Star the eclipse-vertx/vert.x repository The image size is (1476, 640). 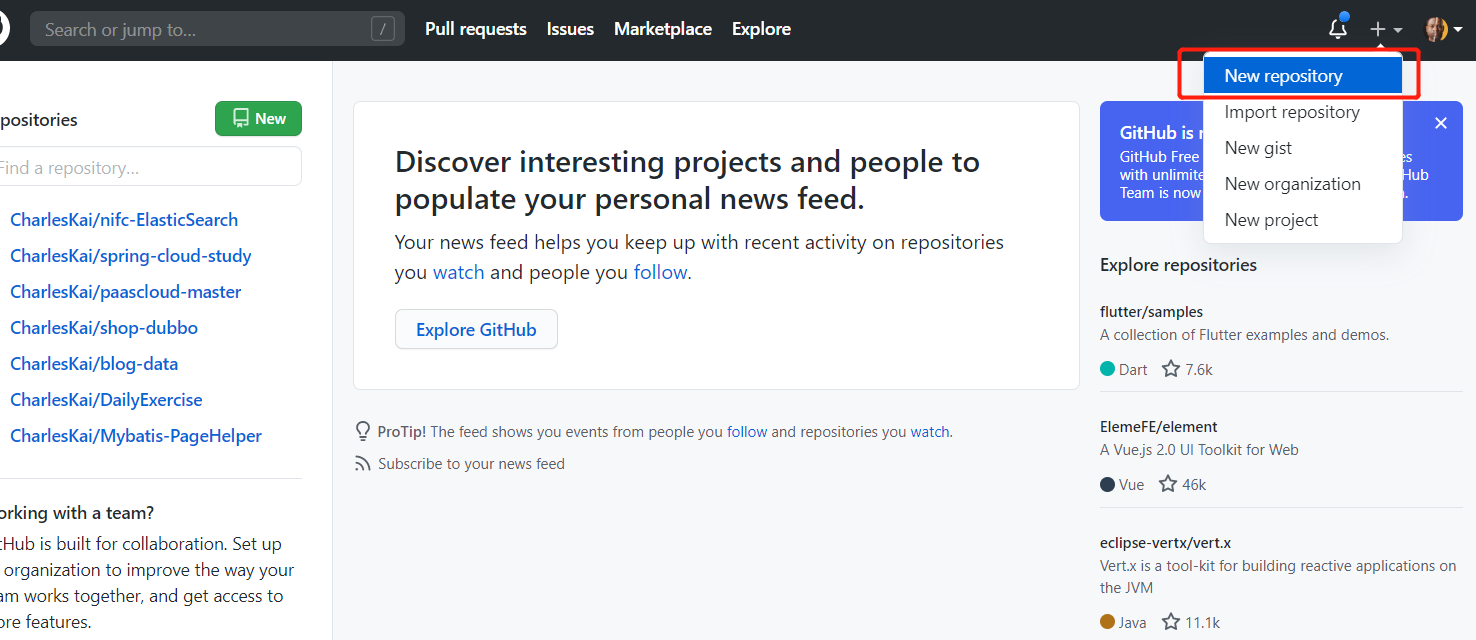1171,622
